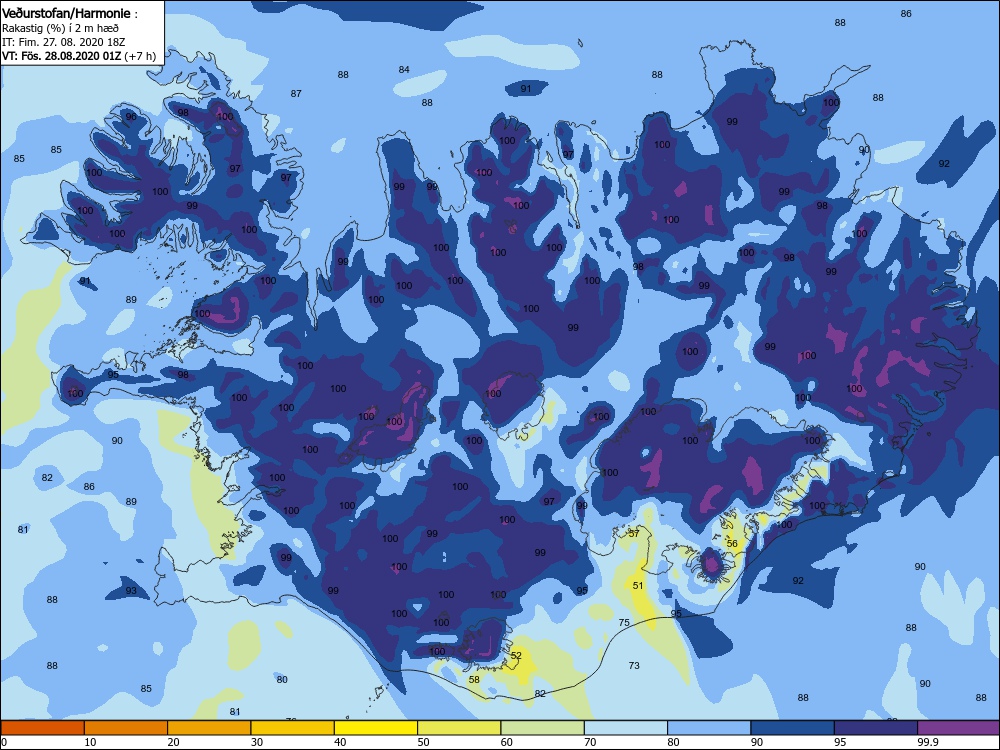Click the medium blue 80–90 legend swatch
1000x750 pixels.
(709, 728)
